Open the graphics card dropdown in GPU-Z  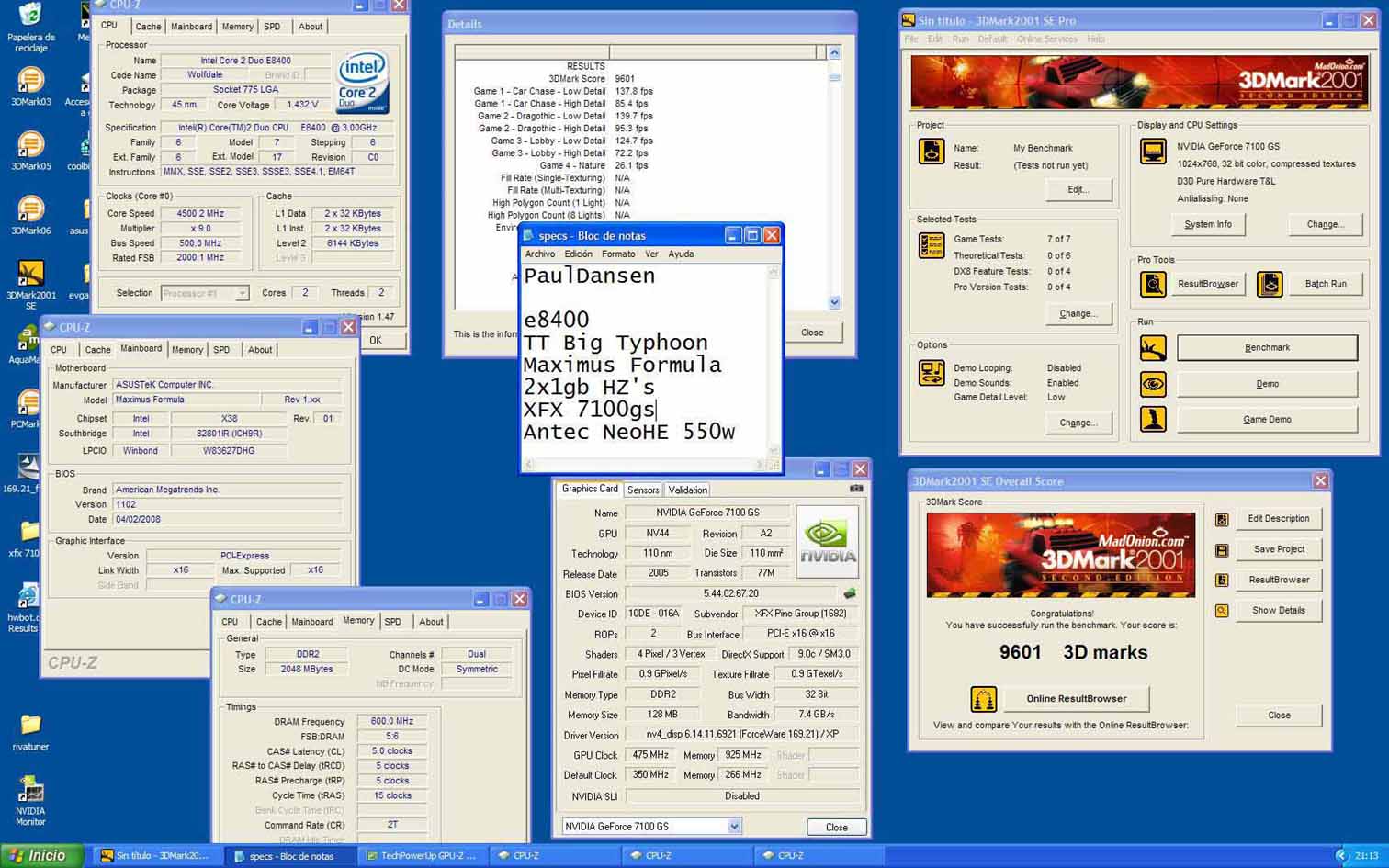[734, 827]
